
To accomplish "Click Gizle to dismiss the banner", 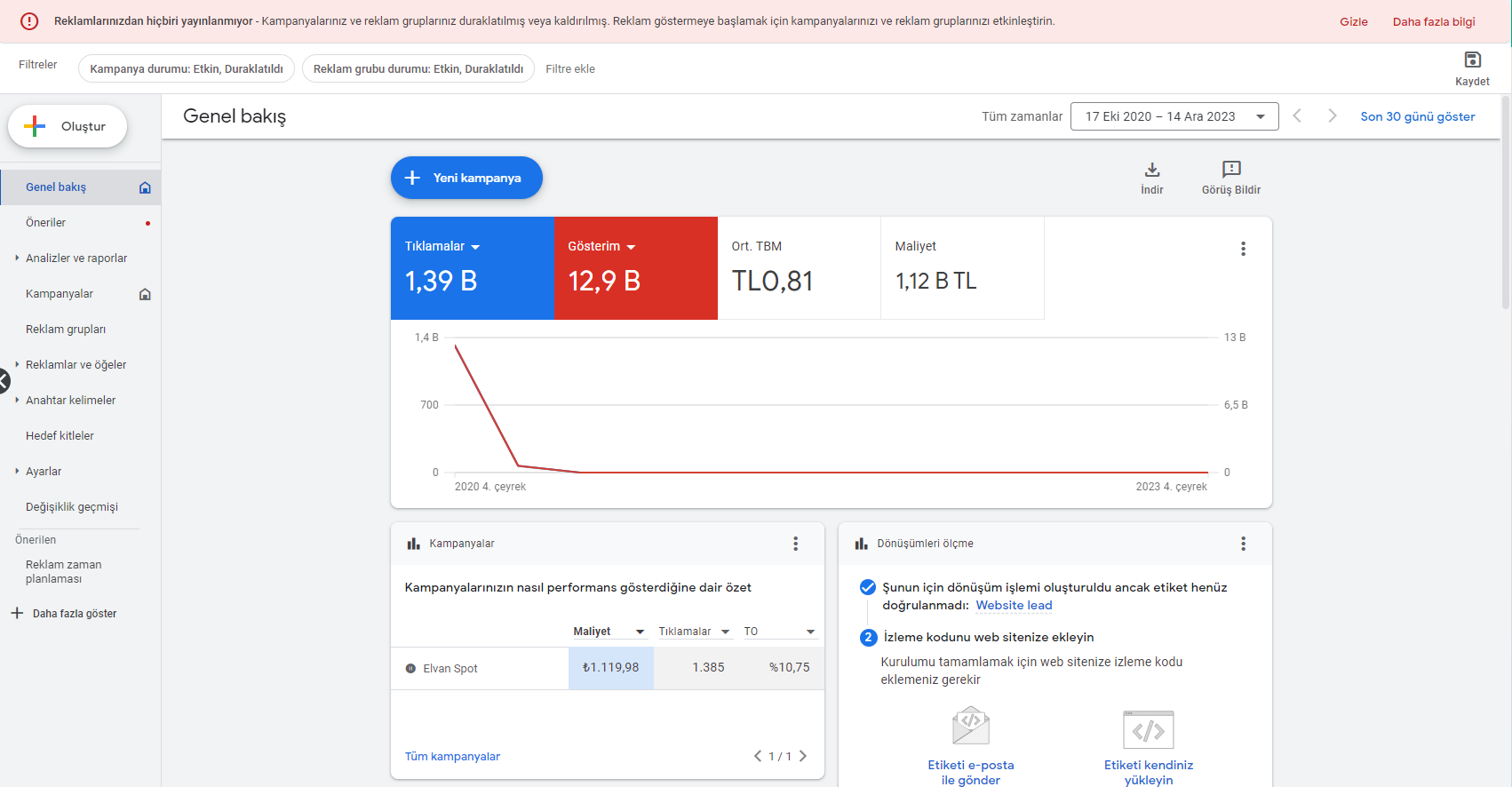I will tap(1354, 21).
